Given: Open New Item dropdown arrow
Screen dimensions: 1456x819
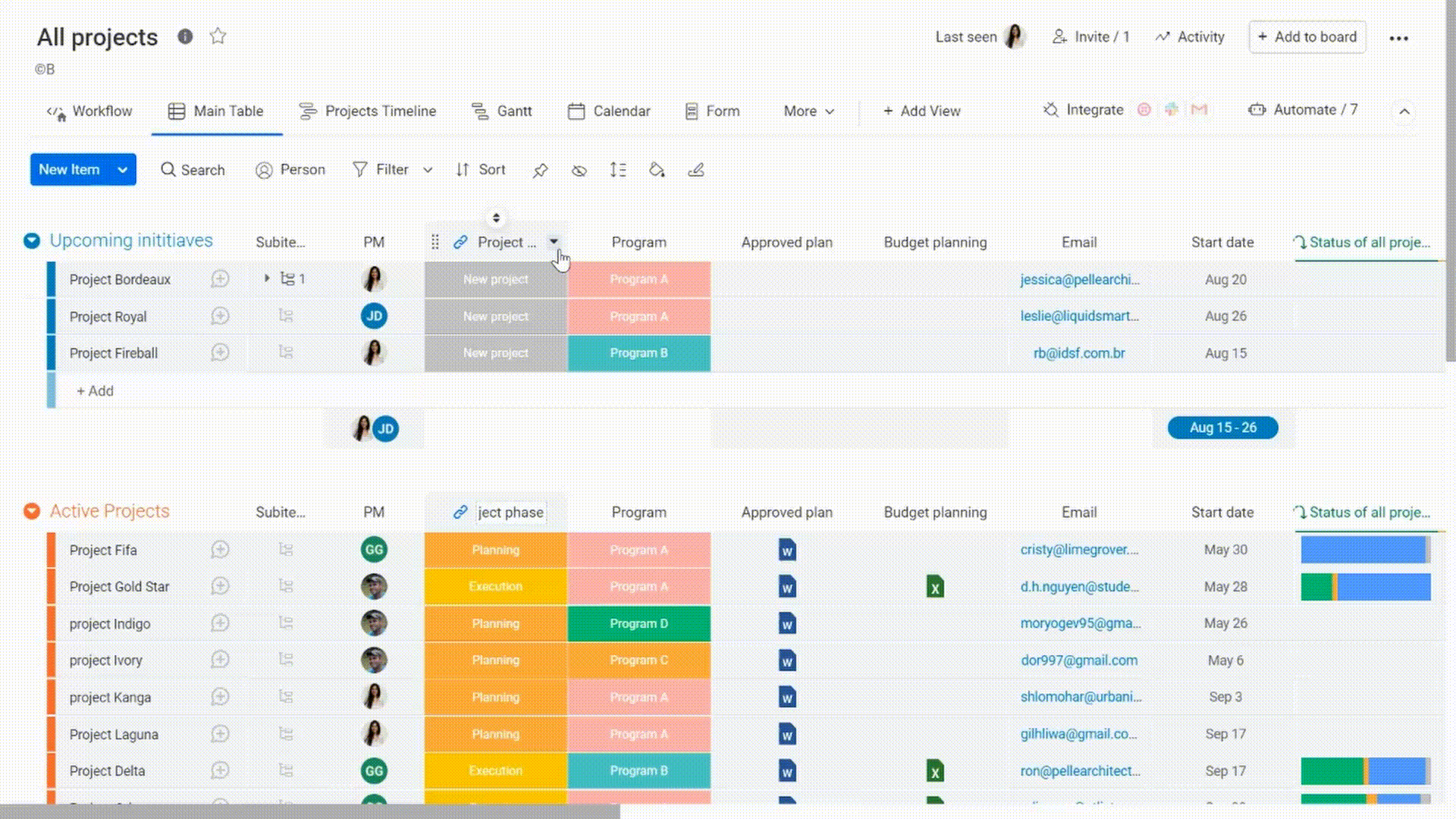Looking at the screenshot, I should [x=123, y=170].
